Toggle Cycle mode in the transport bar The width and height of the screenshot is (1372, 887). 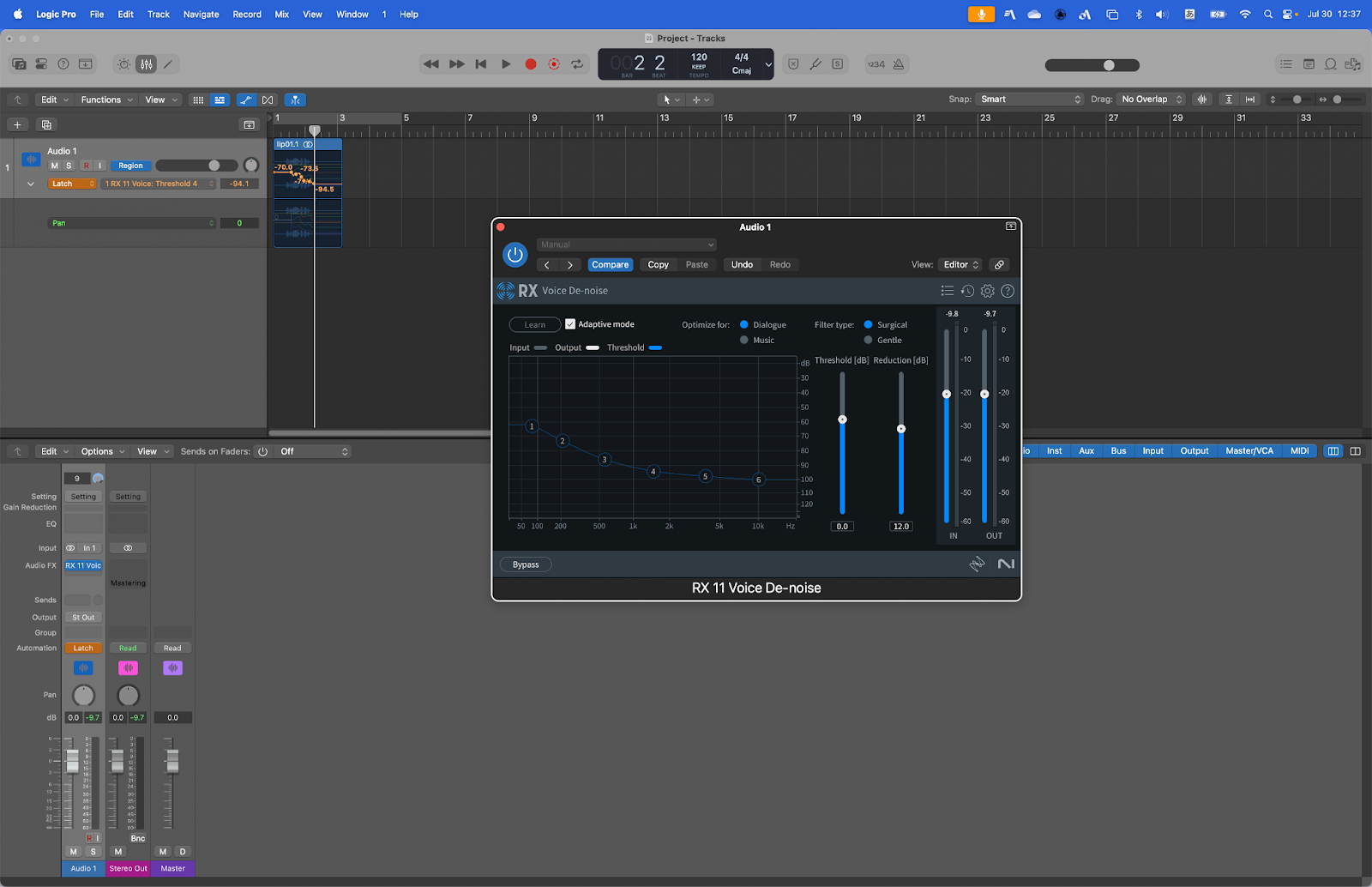click(577, 64)
